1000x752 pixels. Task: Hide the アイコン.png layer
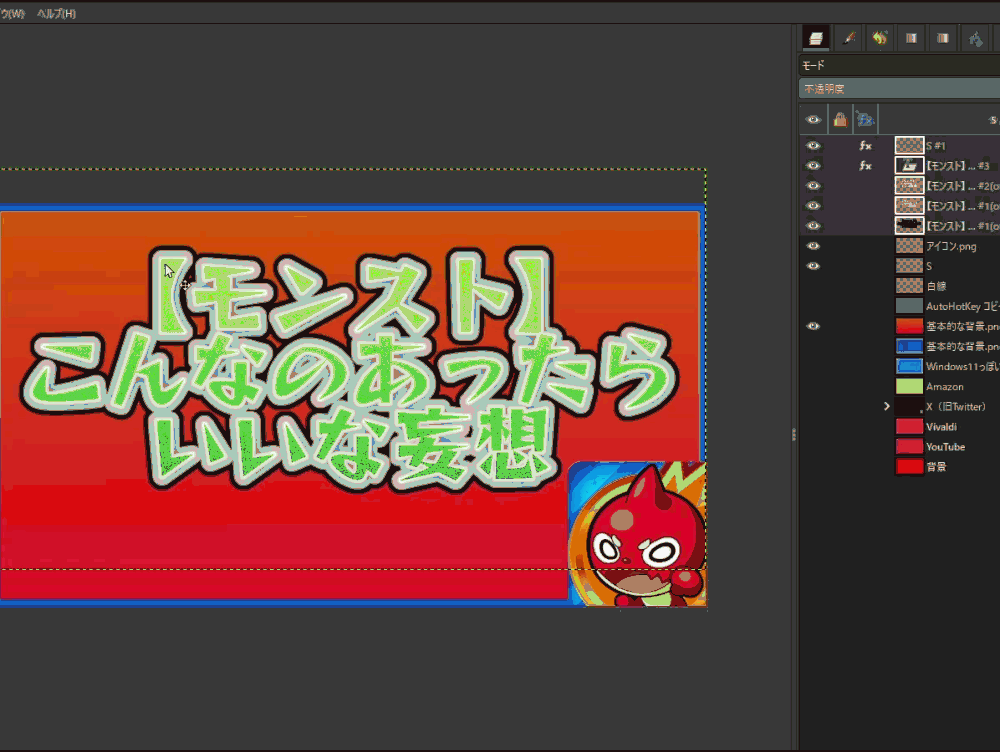(813, 246)
